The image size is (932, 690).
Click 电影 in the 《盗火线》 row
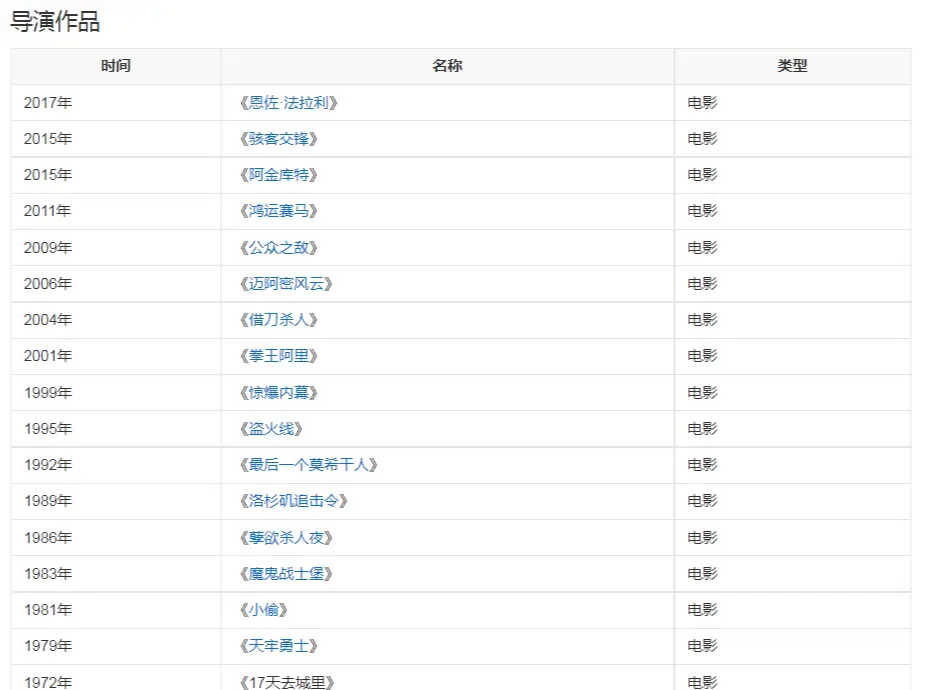702,429
